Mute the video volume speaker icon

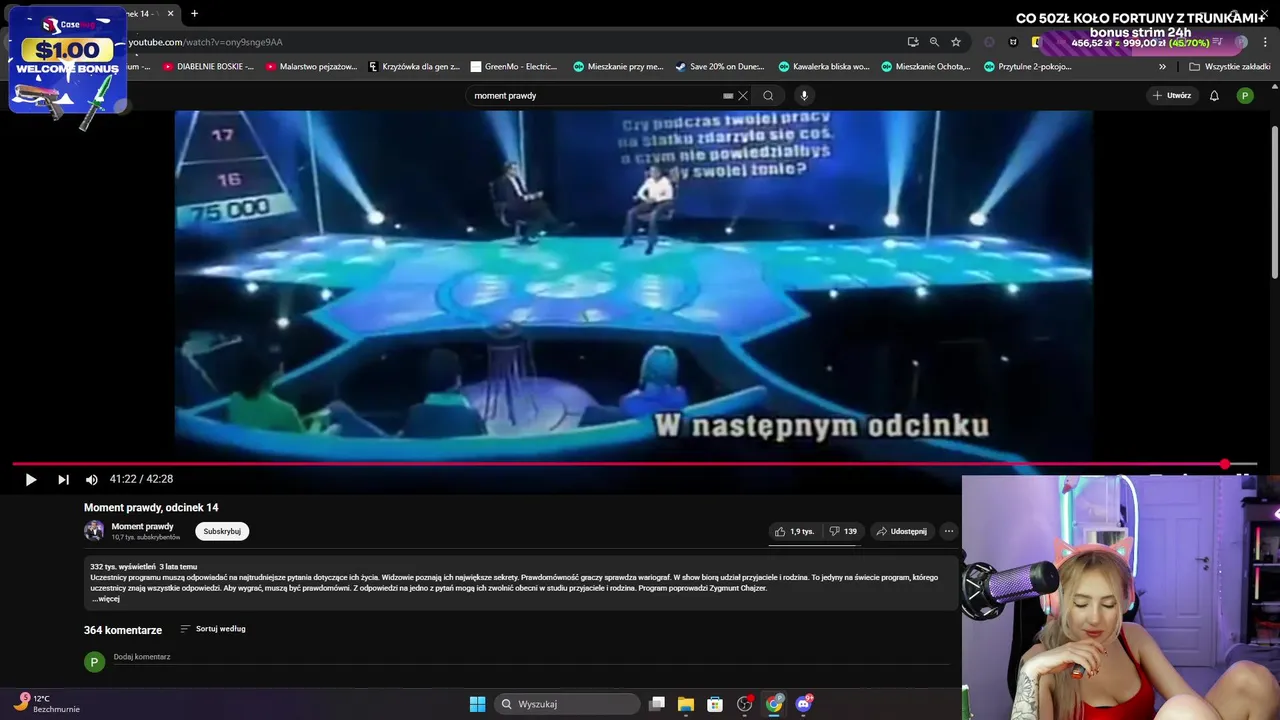tap(91, 480)
